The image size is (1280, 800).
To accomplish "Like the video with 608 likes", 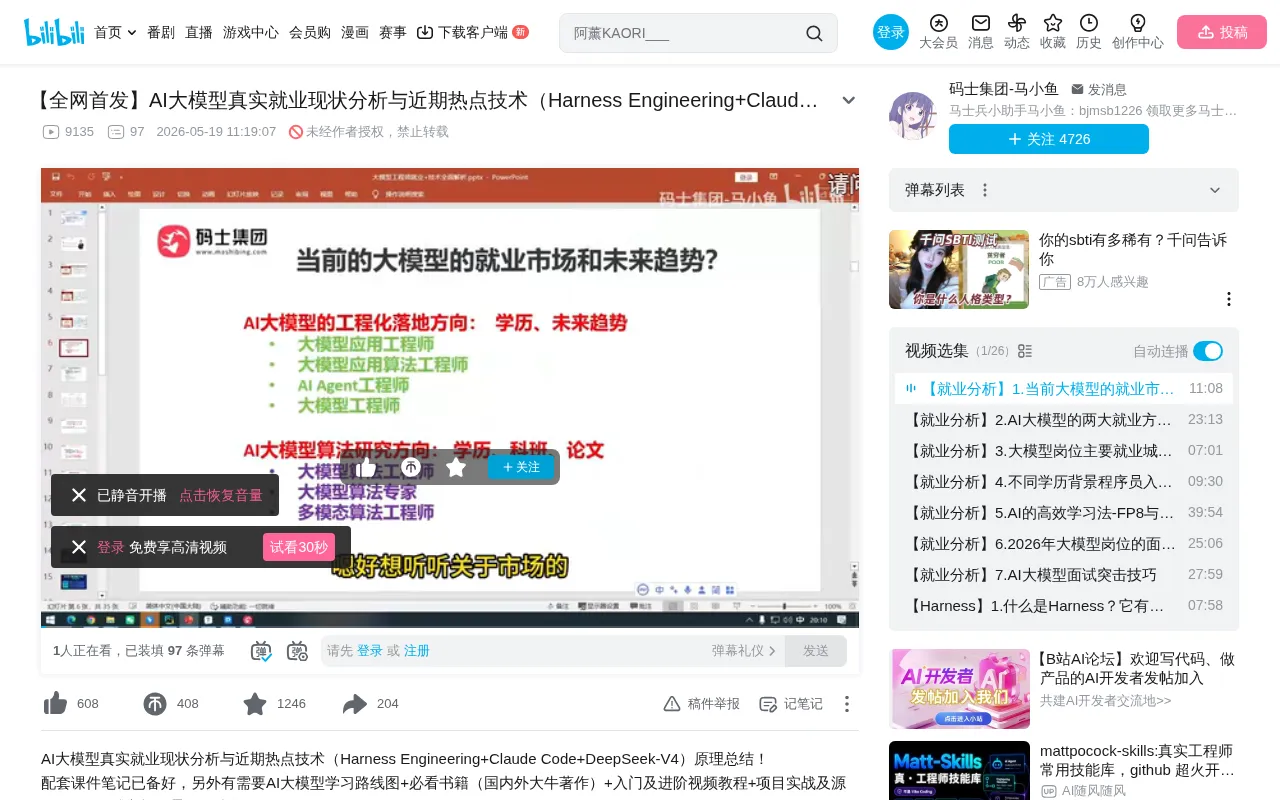I will click(x=56, y=704).
